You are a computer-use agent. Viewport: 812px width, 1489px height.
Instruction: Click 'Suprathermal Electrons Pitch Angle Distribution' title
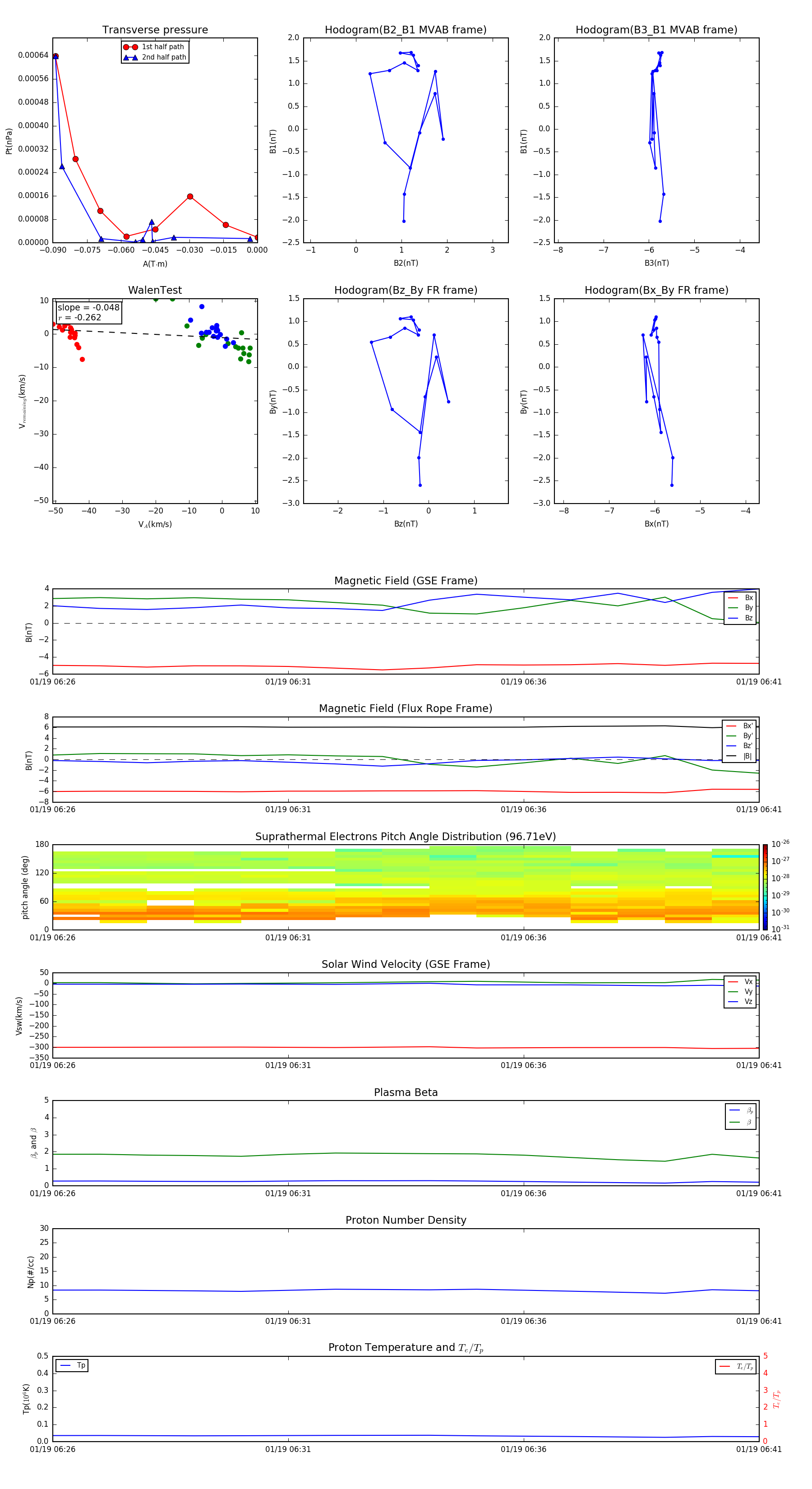point(406,837)
